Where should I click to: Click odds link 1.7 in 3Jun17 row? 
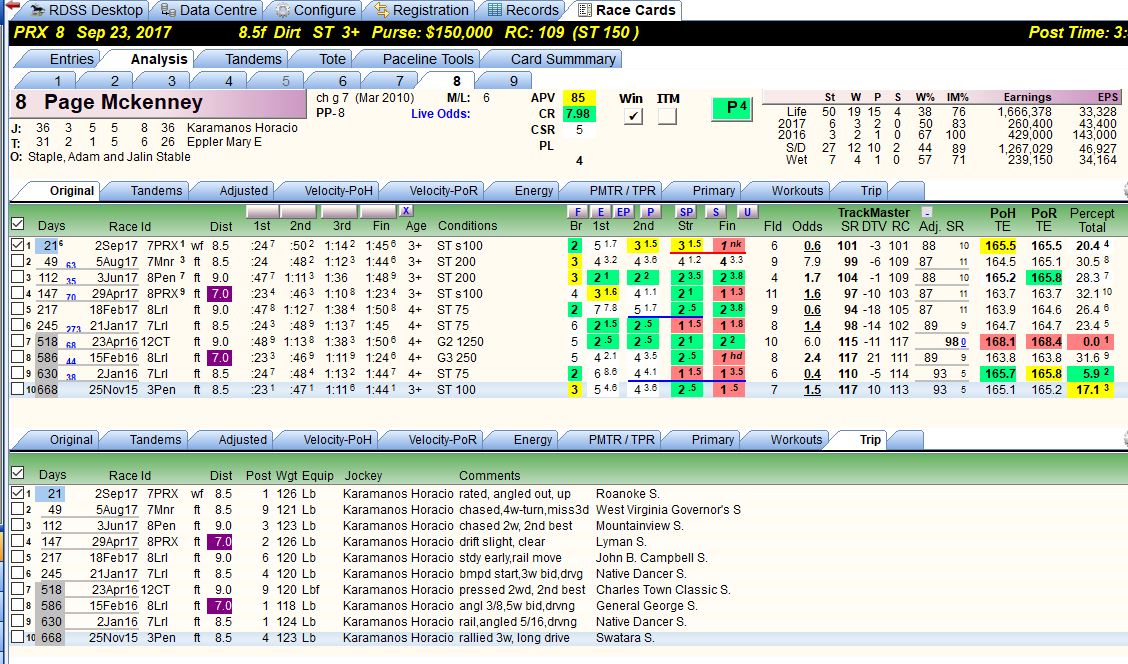coord(812,278)
